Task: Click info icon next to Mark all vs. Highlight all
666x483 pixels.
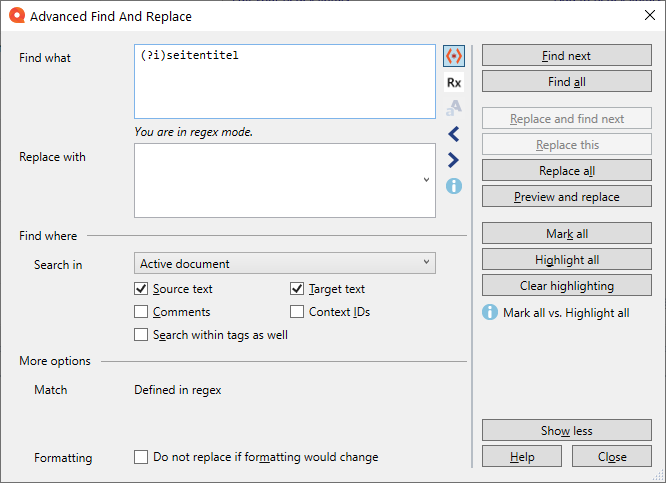Action: (x=490, y=312)
